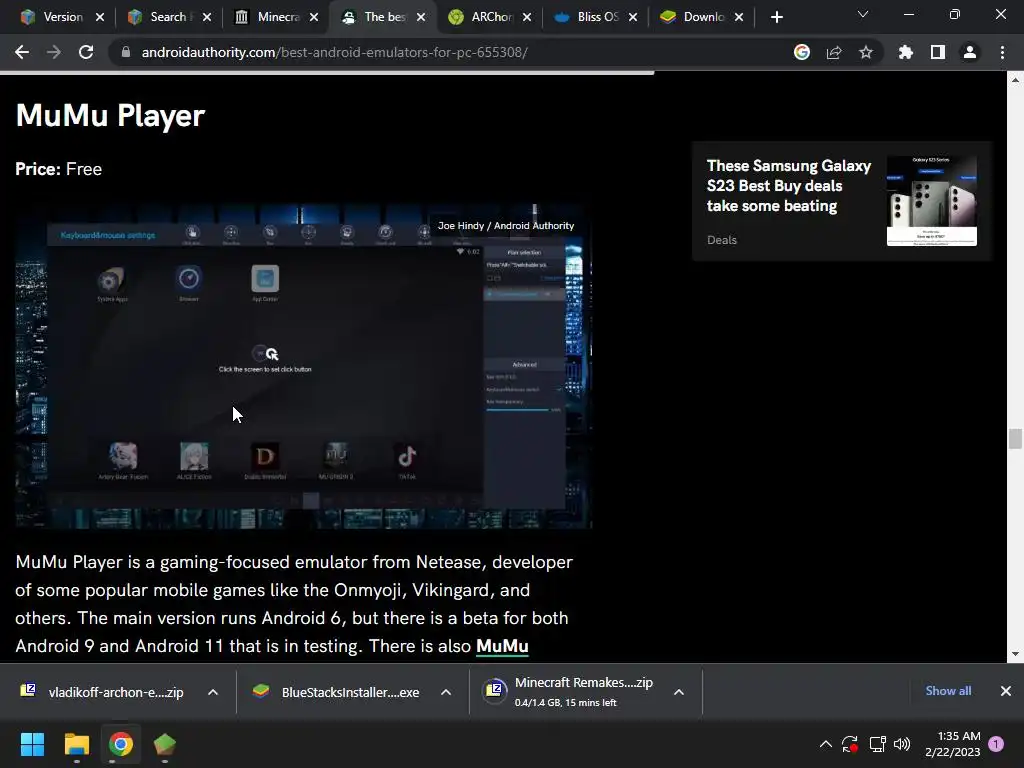1024x768 pixels.
Task: Open the Samsung Galaxy S23 deals article
Action: pos(788,185)
